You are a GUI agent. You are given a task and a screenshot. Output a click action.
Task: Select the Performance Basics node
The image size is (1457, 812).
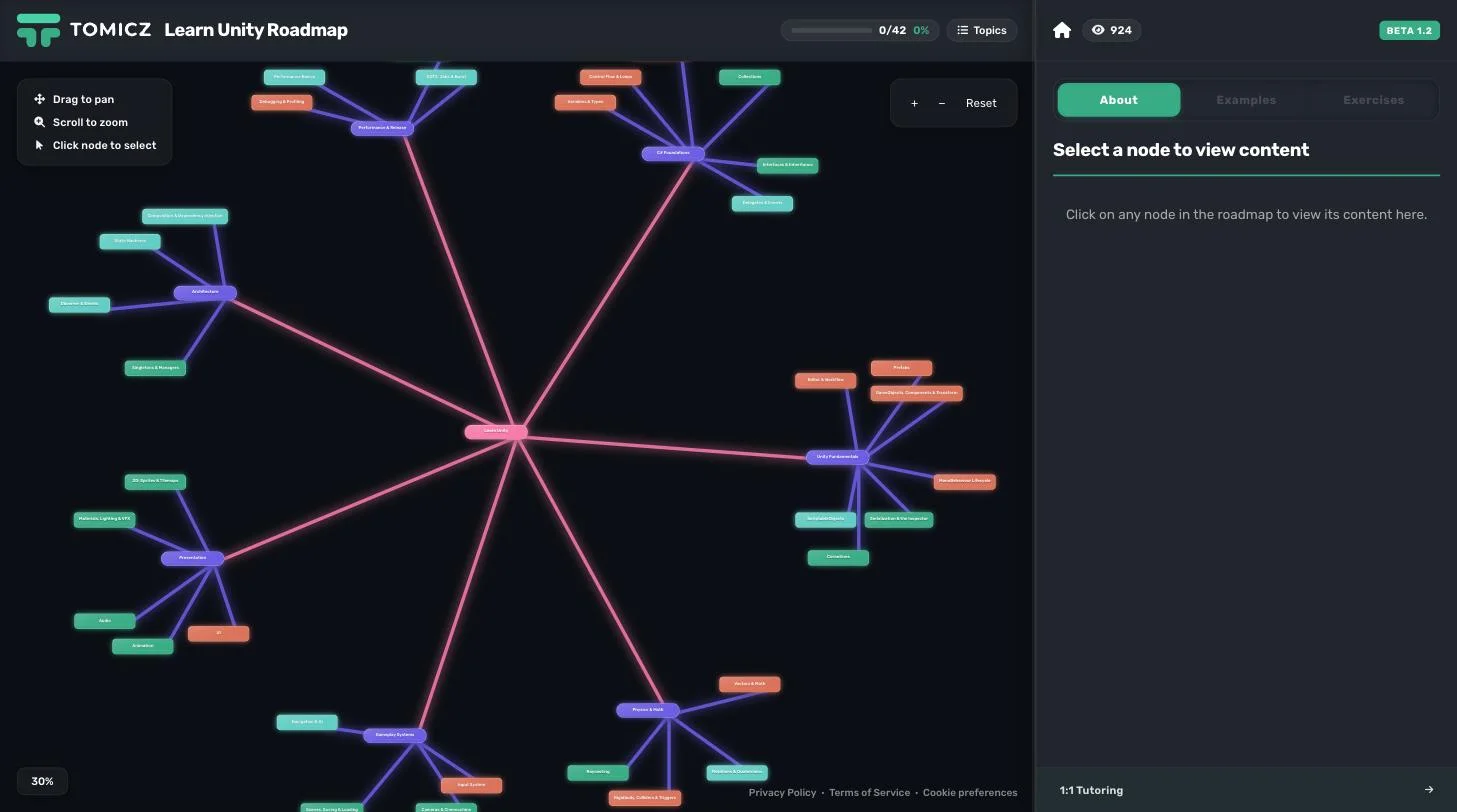(x=294, y=77)
